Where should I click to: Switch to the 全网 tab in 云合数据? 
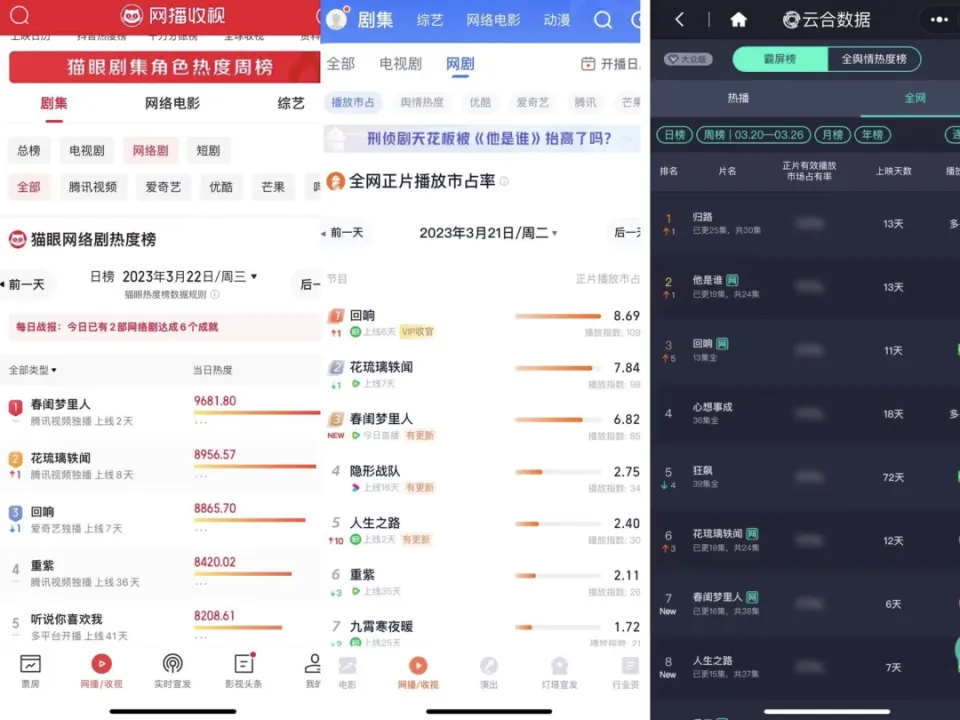coord(915,98)
